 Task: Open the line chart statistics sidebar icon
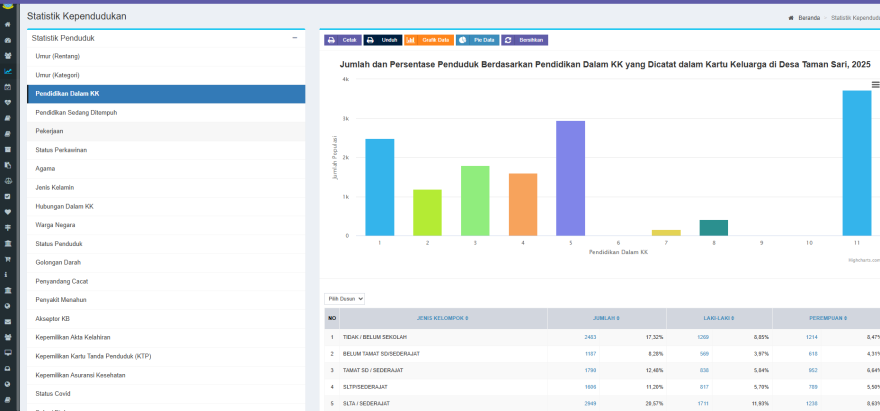tap(8, 71)
